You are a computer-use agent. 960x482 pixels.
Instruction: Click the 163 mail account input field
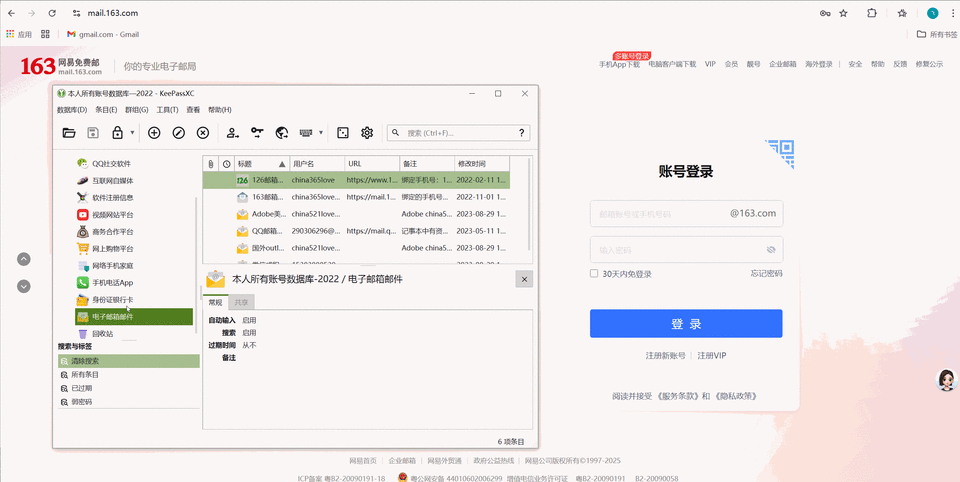coord(686,214)
